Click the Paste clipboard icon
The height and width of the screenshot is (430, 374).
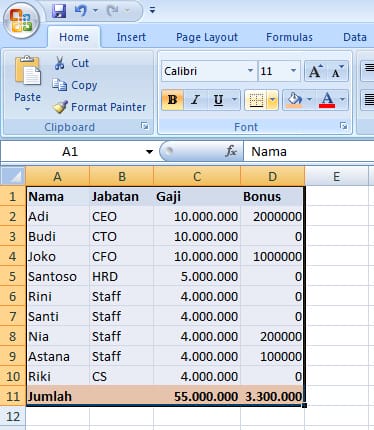click(28, 71)
